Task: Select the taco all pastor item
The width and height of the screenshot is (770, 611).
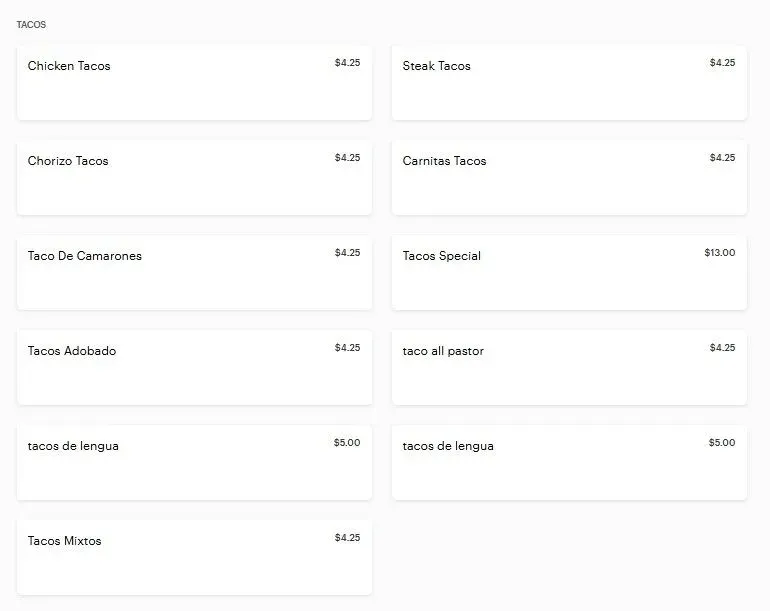Action: point(569,368)
